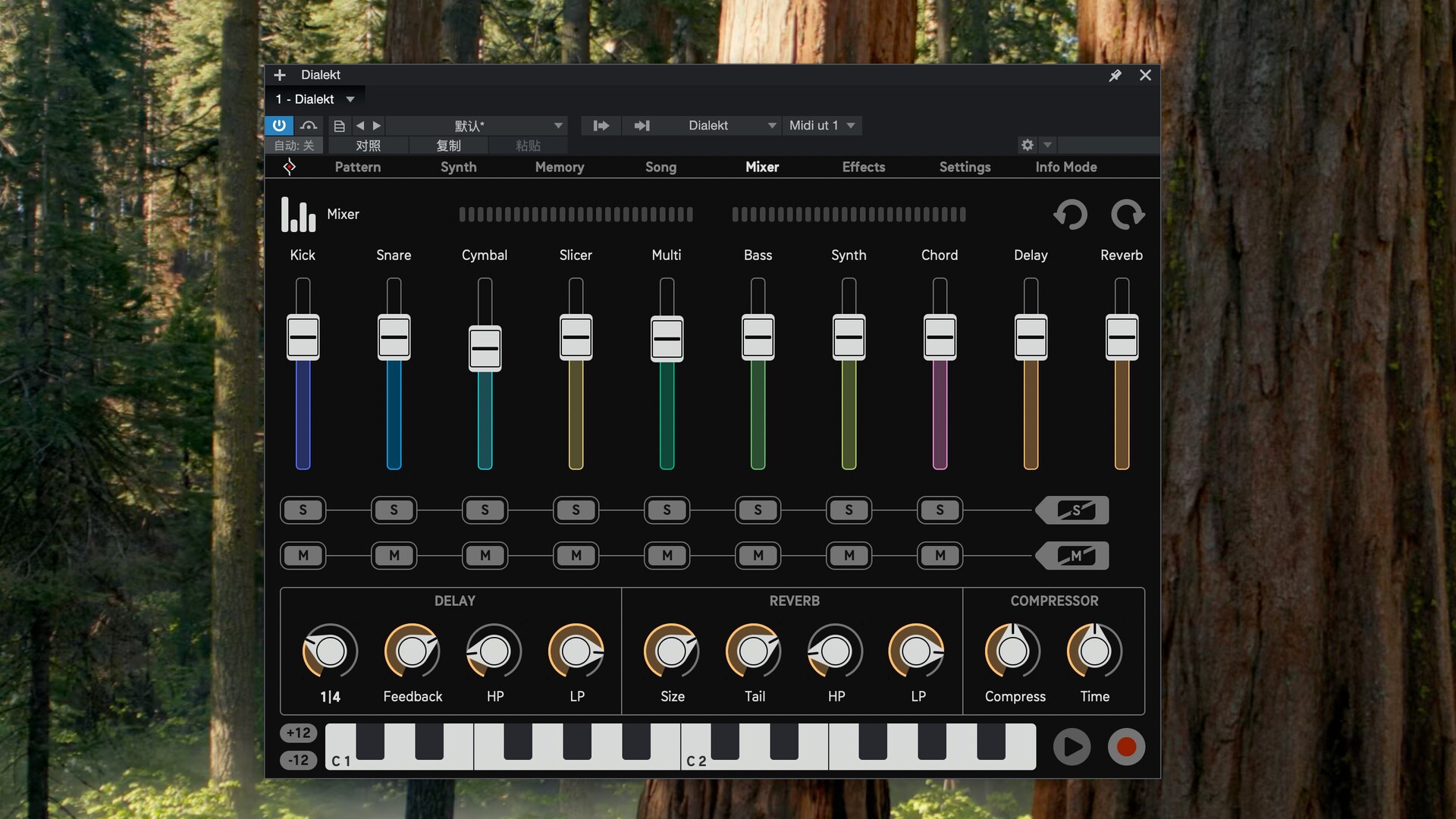Screen dimensions: 1456x819
Task: Click the compressor Time knob
Action: pos(1094,651)
